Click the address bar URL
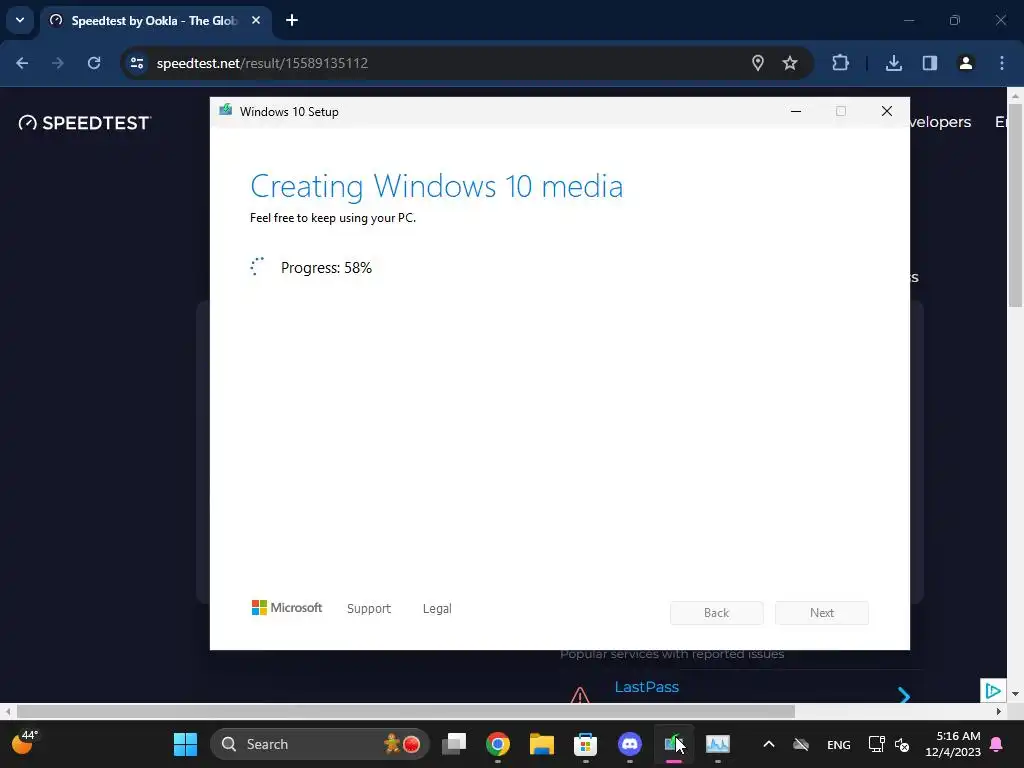Image resolution: width=1024 pixels, height=768 pixels. (262, 63)
